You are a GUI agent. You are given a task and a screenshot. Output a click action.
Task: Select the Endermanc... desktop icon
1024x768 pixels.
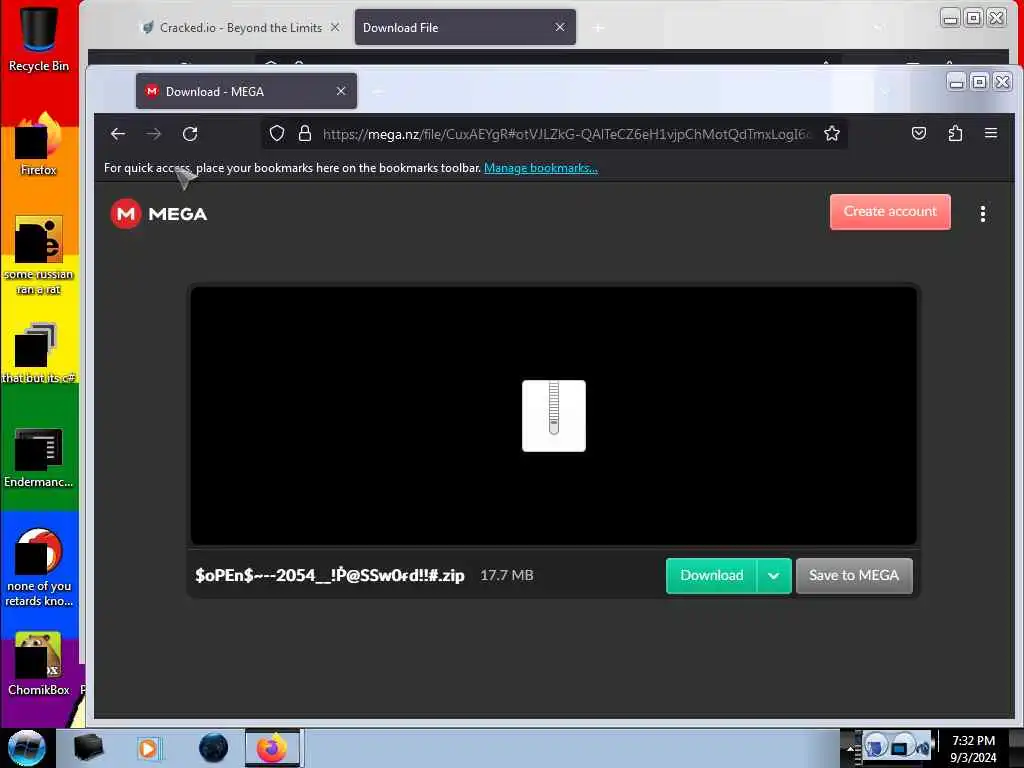(39, 457)
